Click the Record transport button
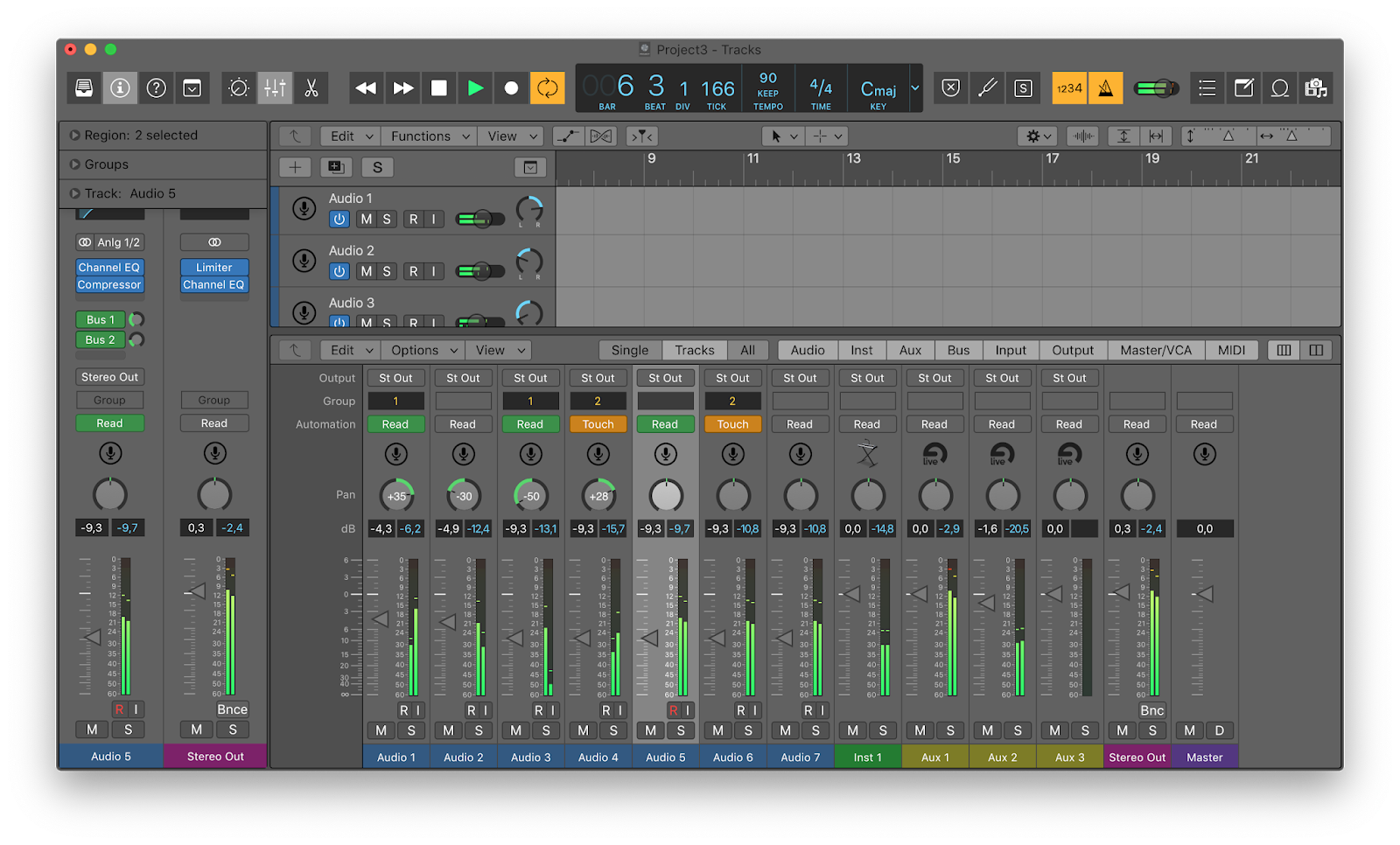This screenshot has width=1400, height=845. point(511,87)
